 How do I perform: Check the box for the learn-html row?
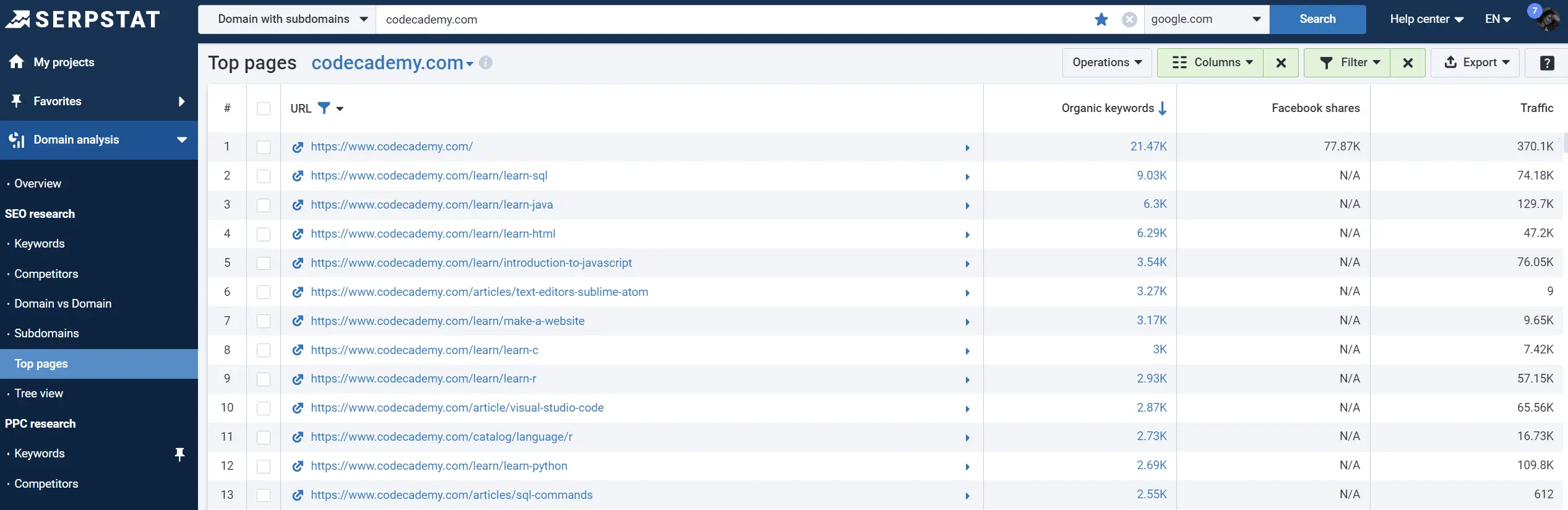click(264, 235)
